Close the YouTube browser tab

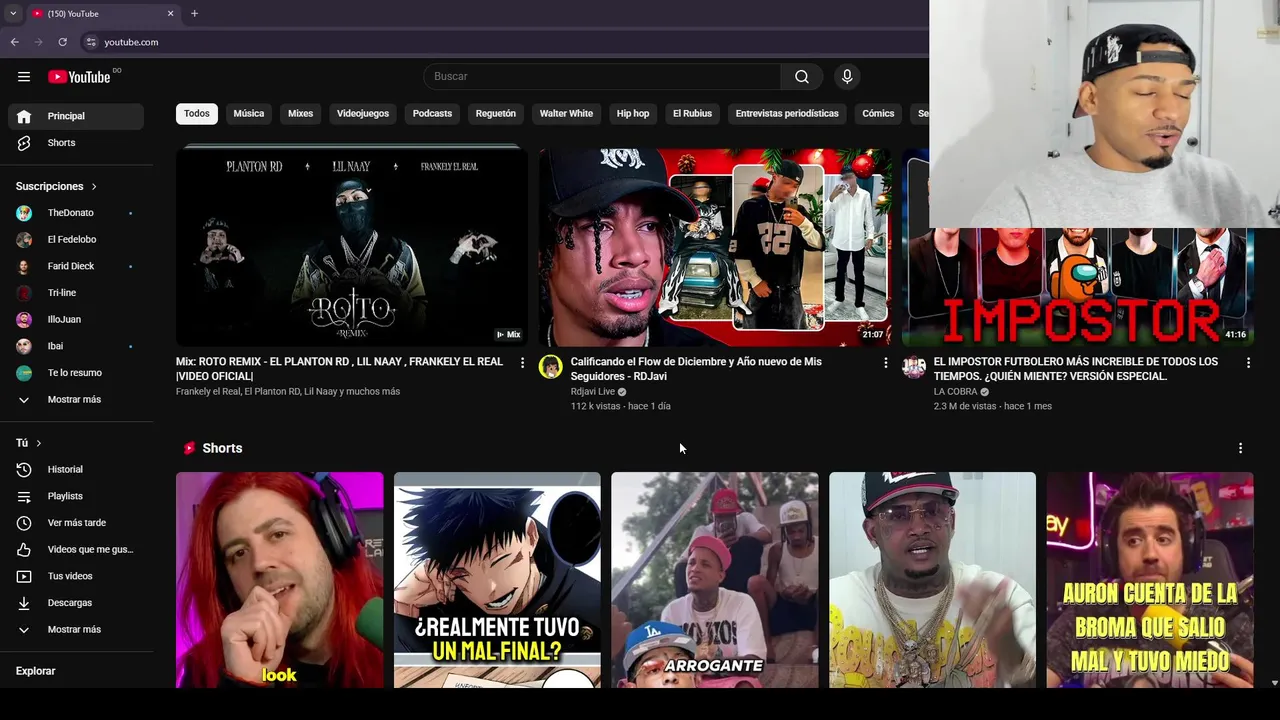[x=170, y=13]
